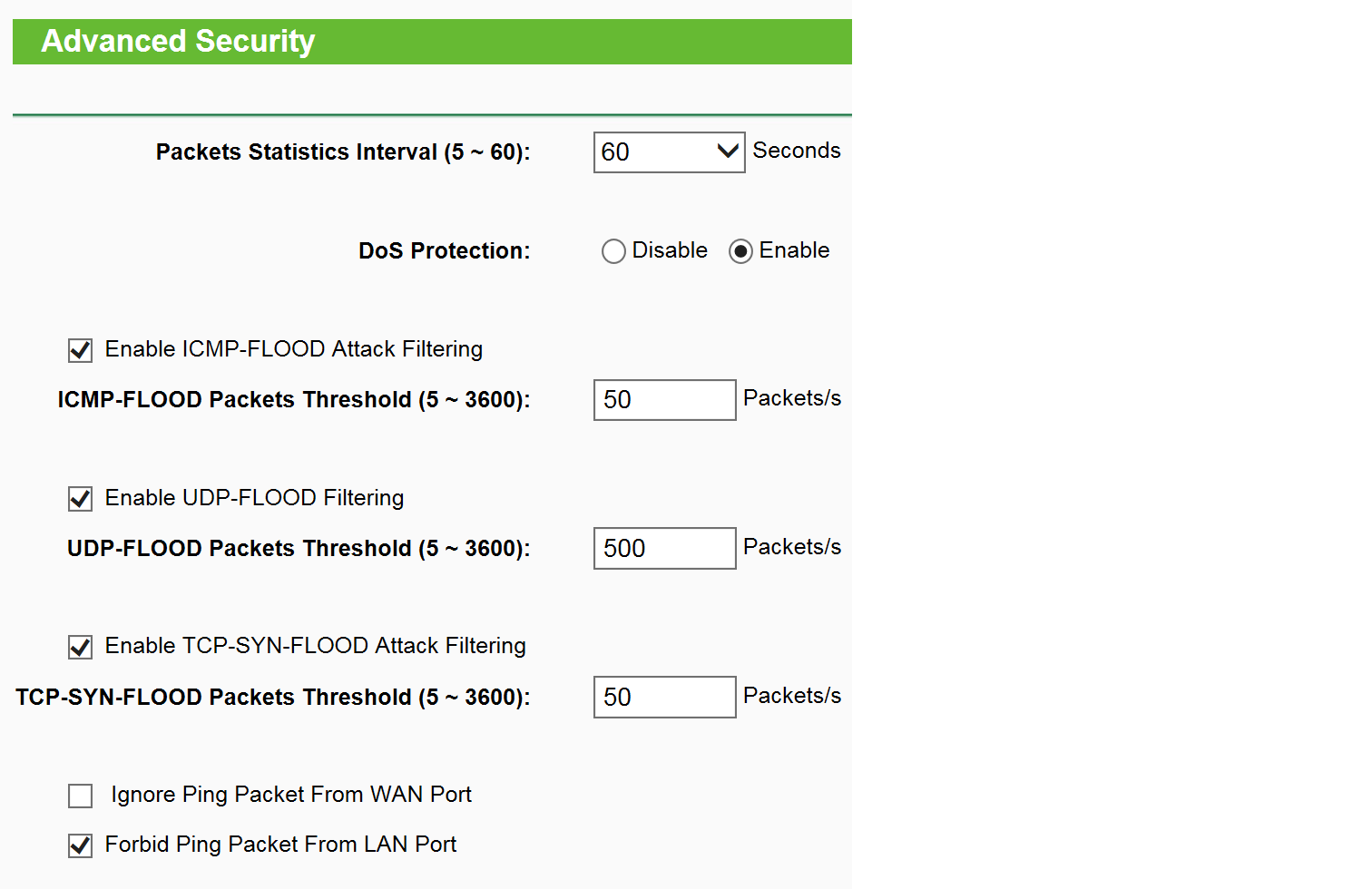Select the Enable radio for DoS Protection
This screenshot has height=889, width=1372.
click(740, 251)
